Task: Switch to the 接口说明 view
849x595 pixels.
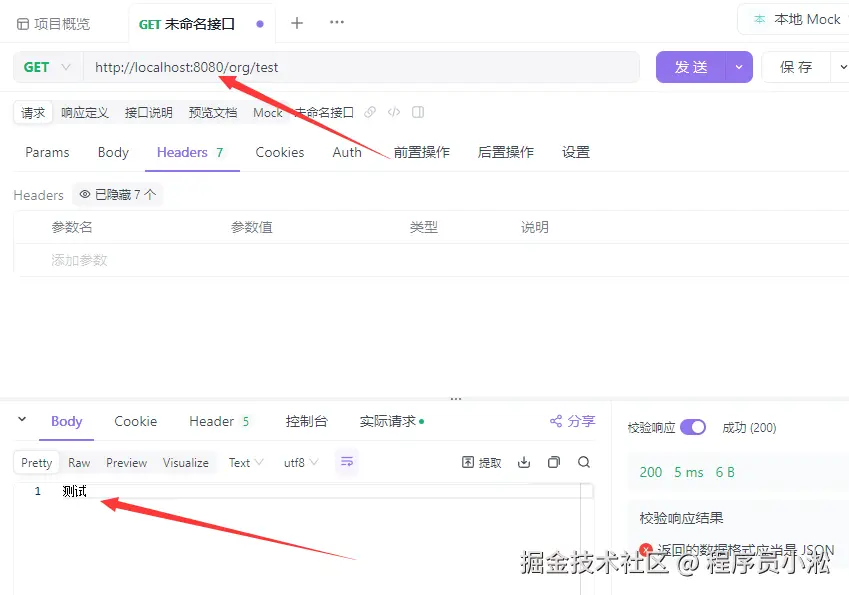Action: click(x=149, y=113)
